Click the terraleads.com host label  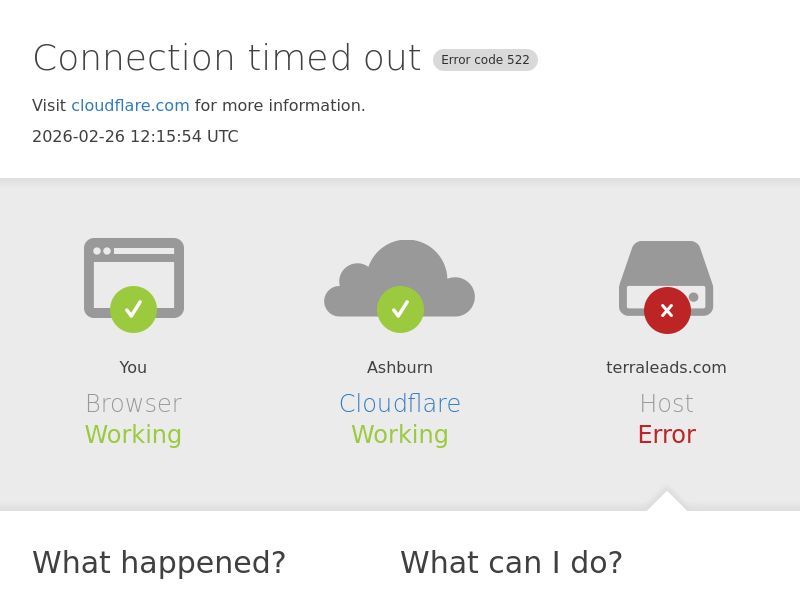pyautogui.click(x=666, y=368)
